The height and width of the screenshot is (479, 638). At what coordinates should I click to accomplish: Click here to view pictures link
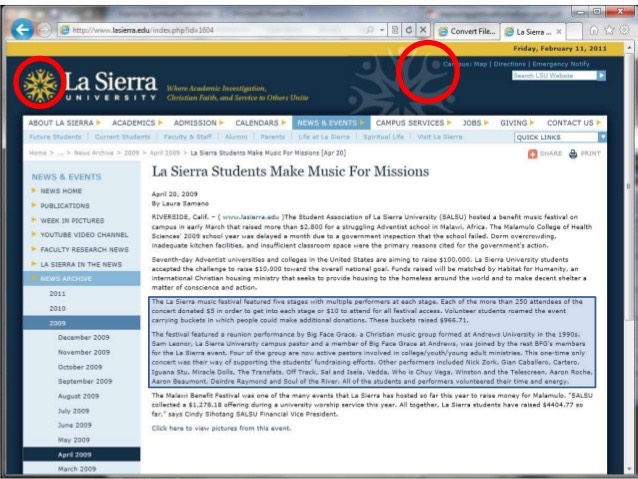pos(221,428)
